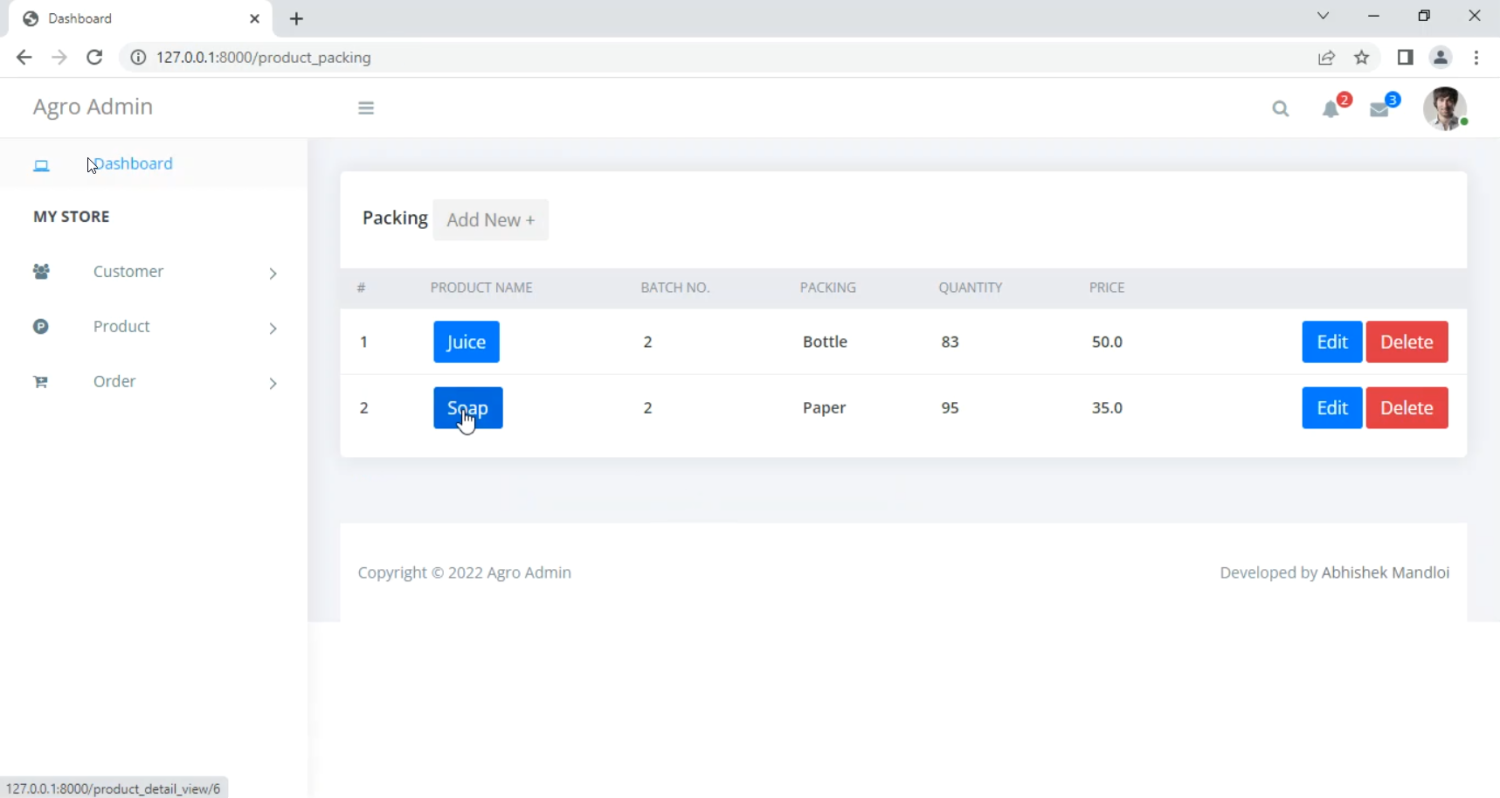
Task: Open the browser side panel icon
Action: (x=1405, y=57)
